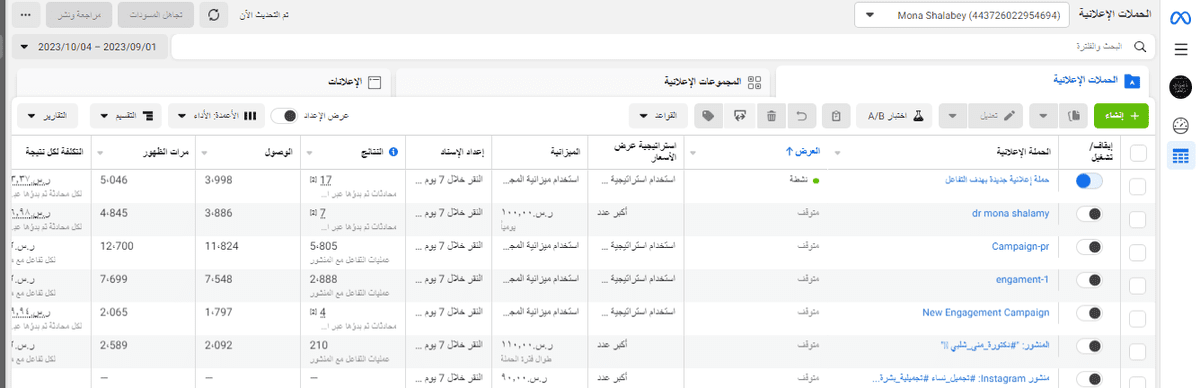Turn on the New Engagement Campaign toggle
1200x388 pixels.
(1089, 313)
